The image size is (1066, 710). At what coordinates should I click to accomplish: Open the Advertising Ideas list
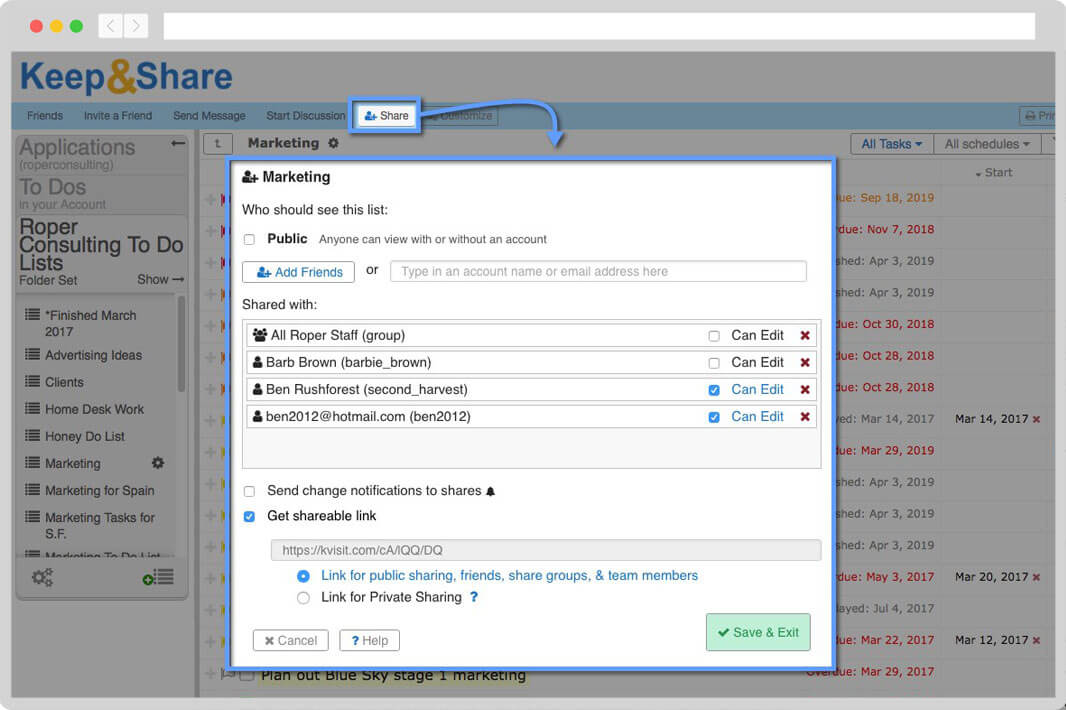point(93,355)
